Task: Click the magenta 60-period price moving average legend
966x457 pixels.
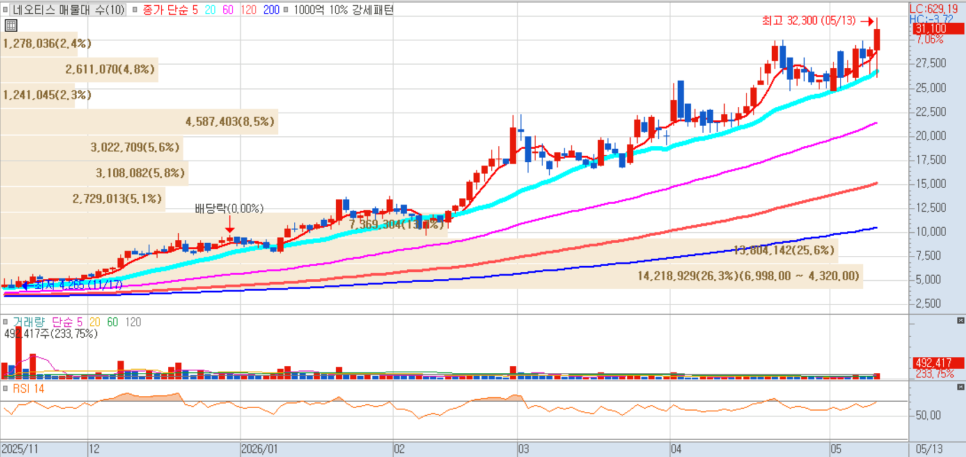Action: point(226,9)
